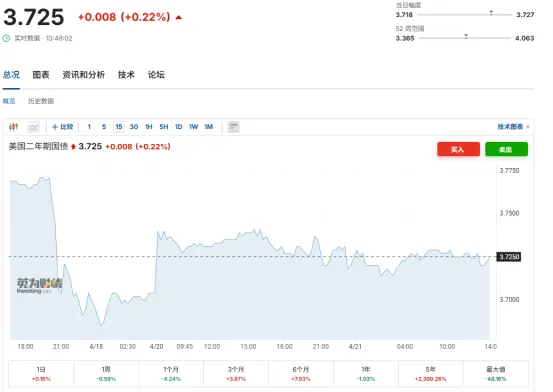This screenshot has width=553, height=392.
Task: Click the red up-arrow beside price change
Action: tap(179, 17)
